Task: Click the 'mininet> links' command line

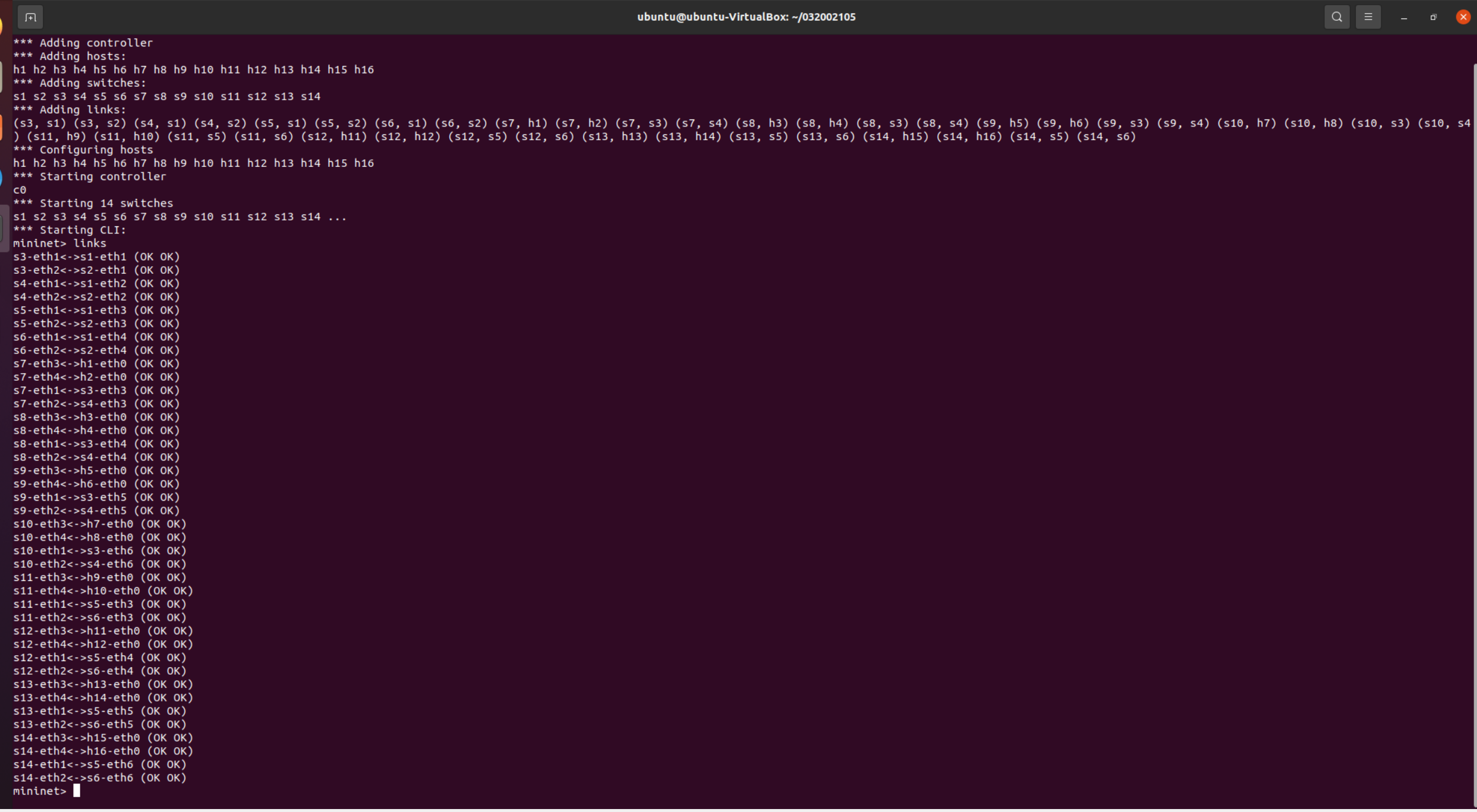Action: [x=59, y=244]
